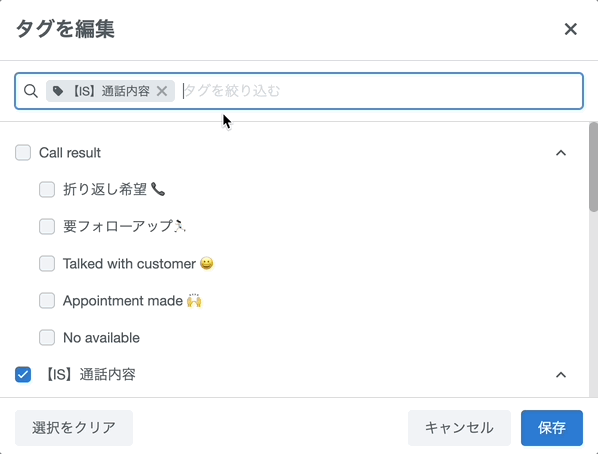Click the running emoji beside 要フォローアップ

pos(180,226)
